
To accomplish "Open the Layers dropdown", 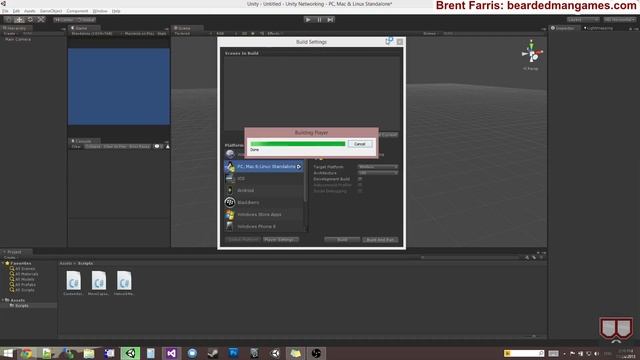I will (583, 20).
